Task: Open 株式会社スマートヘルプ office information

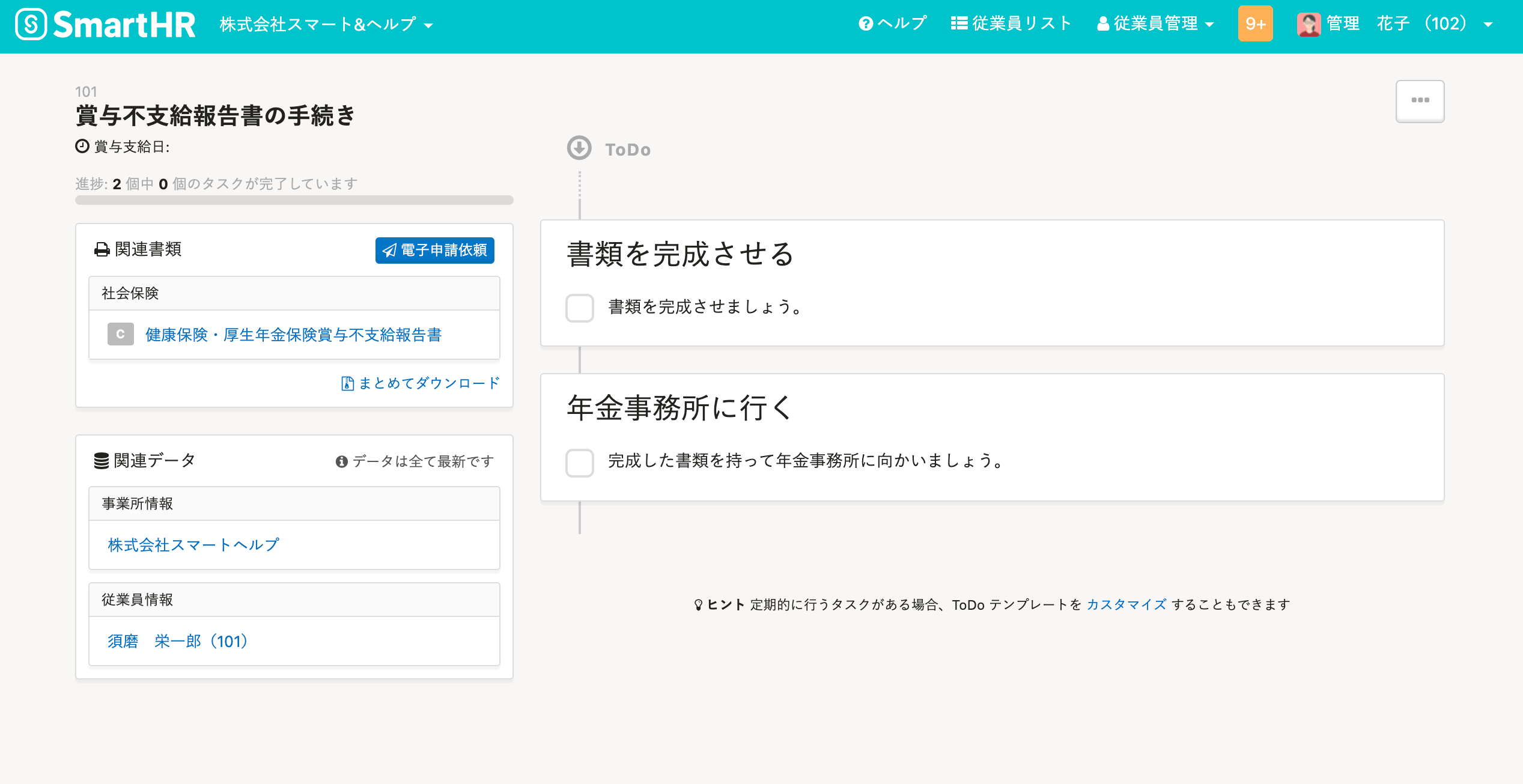Action: click(193, 545)
